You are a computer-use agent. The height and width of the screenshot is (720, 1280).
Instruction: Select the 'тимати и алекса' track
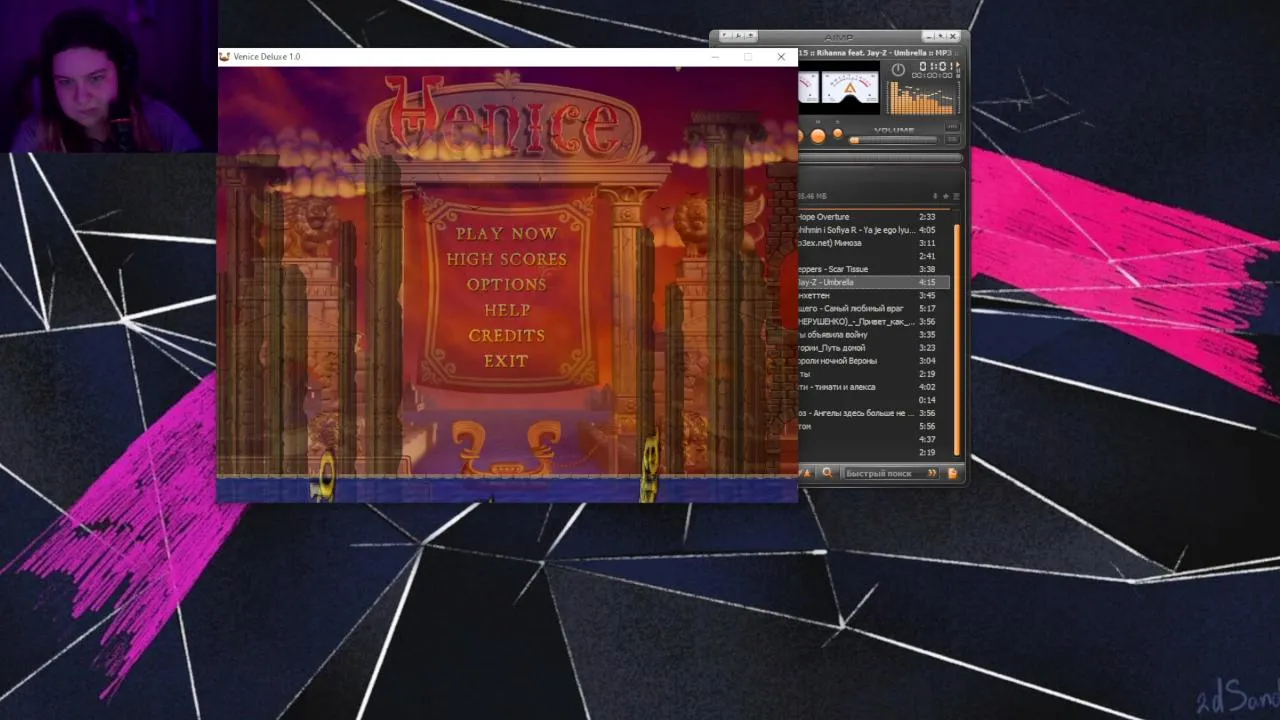874,387
